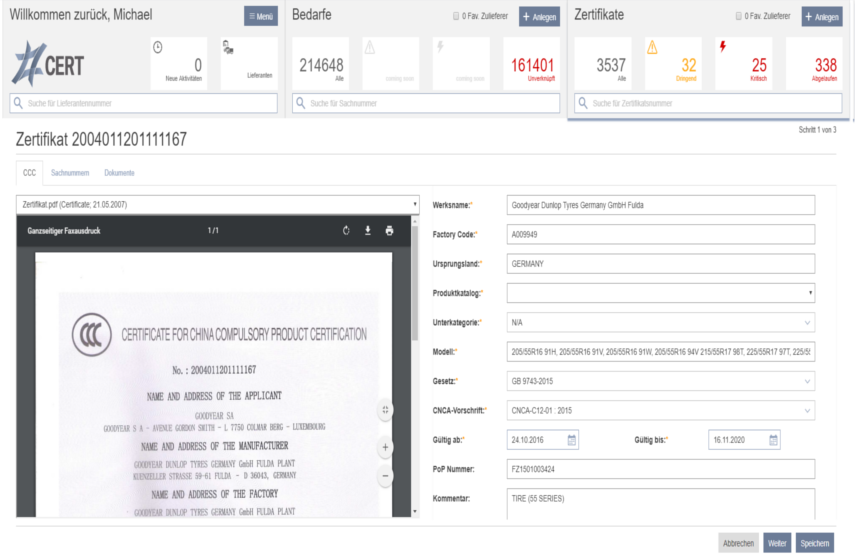
Task: Click Anlegen in the Bedarfe panel
Action: (x=539, y=16)
